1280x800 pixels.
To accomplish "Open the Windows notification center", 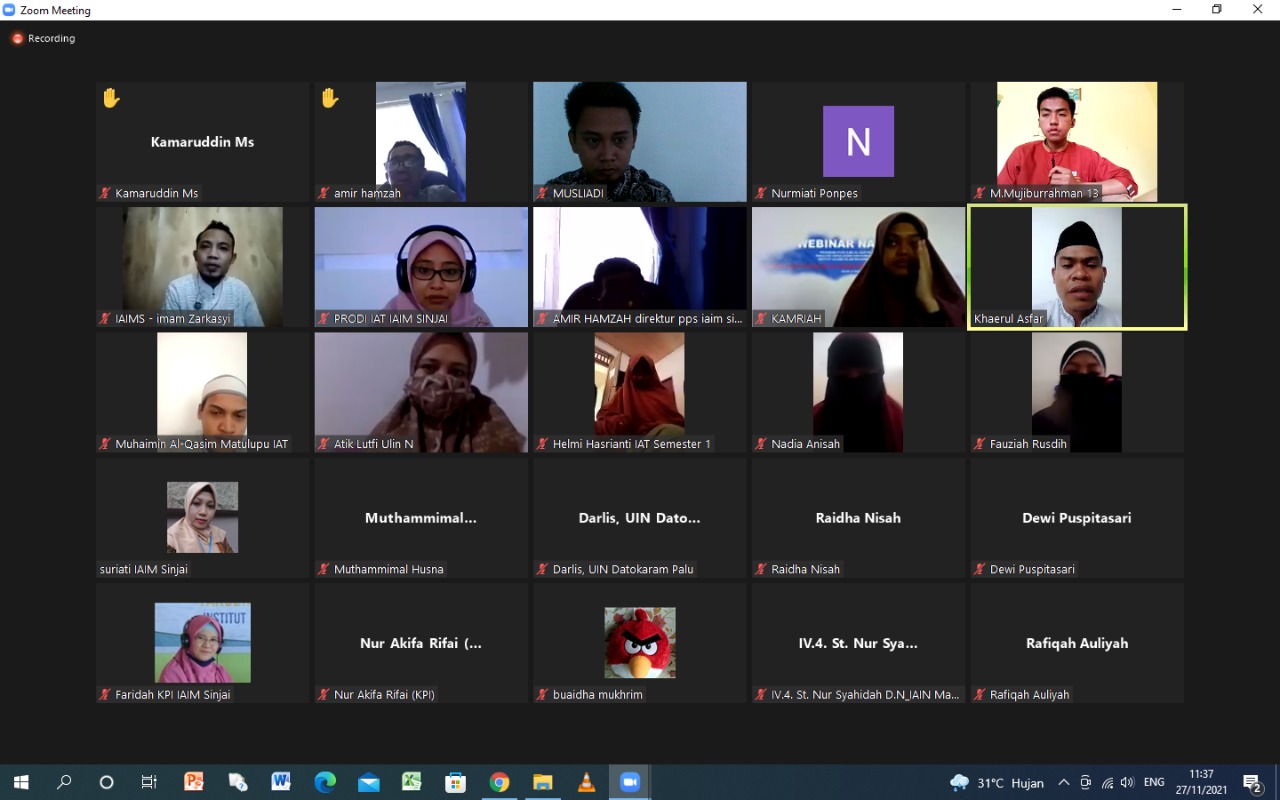I will point(1252,782).
